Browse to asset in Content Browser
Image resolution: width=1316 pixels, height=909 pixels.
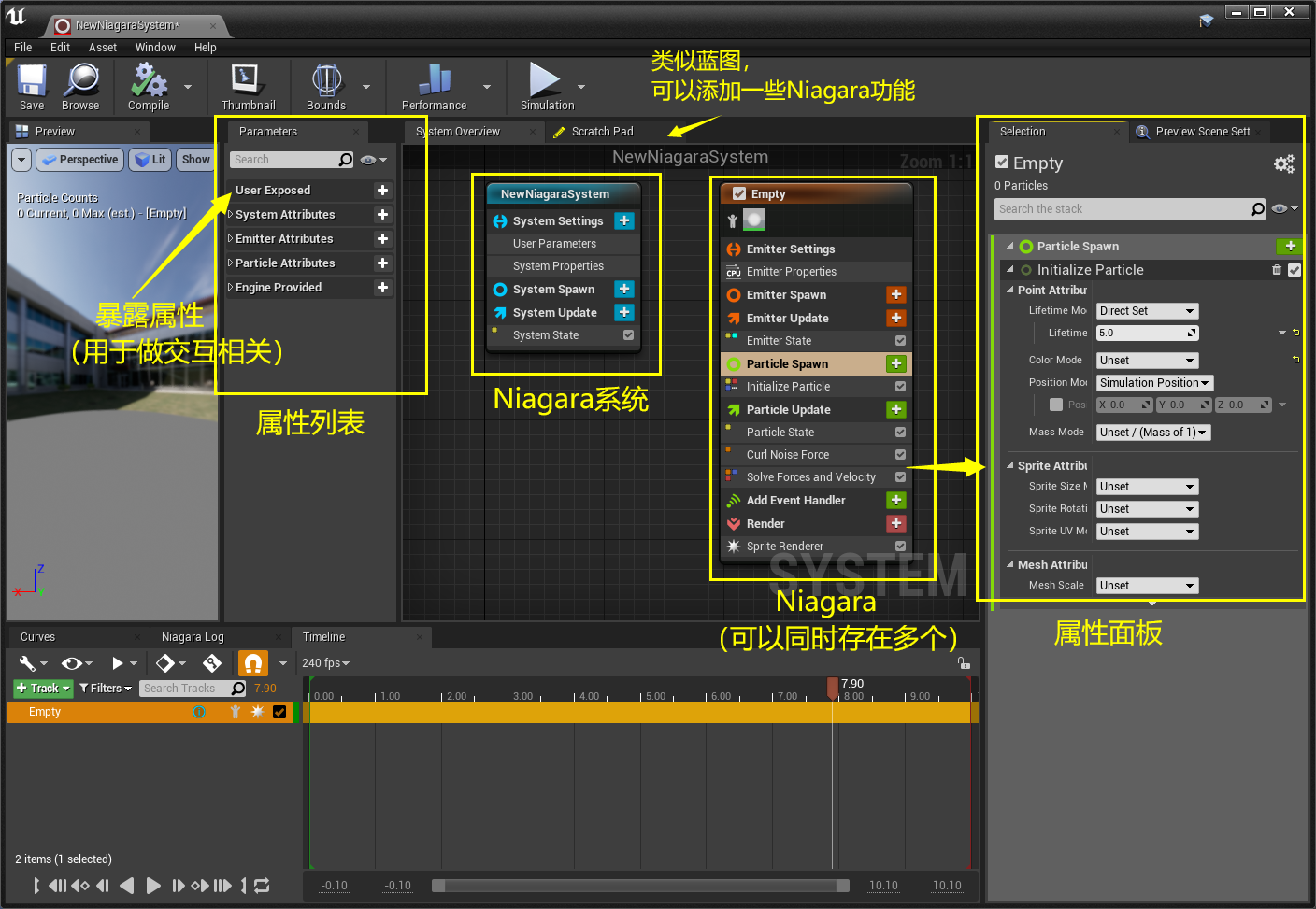coord(80,87)
